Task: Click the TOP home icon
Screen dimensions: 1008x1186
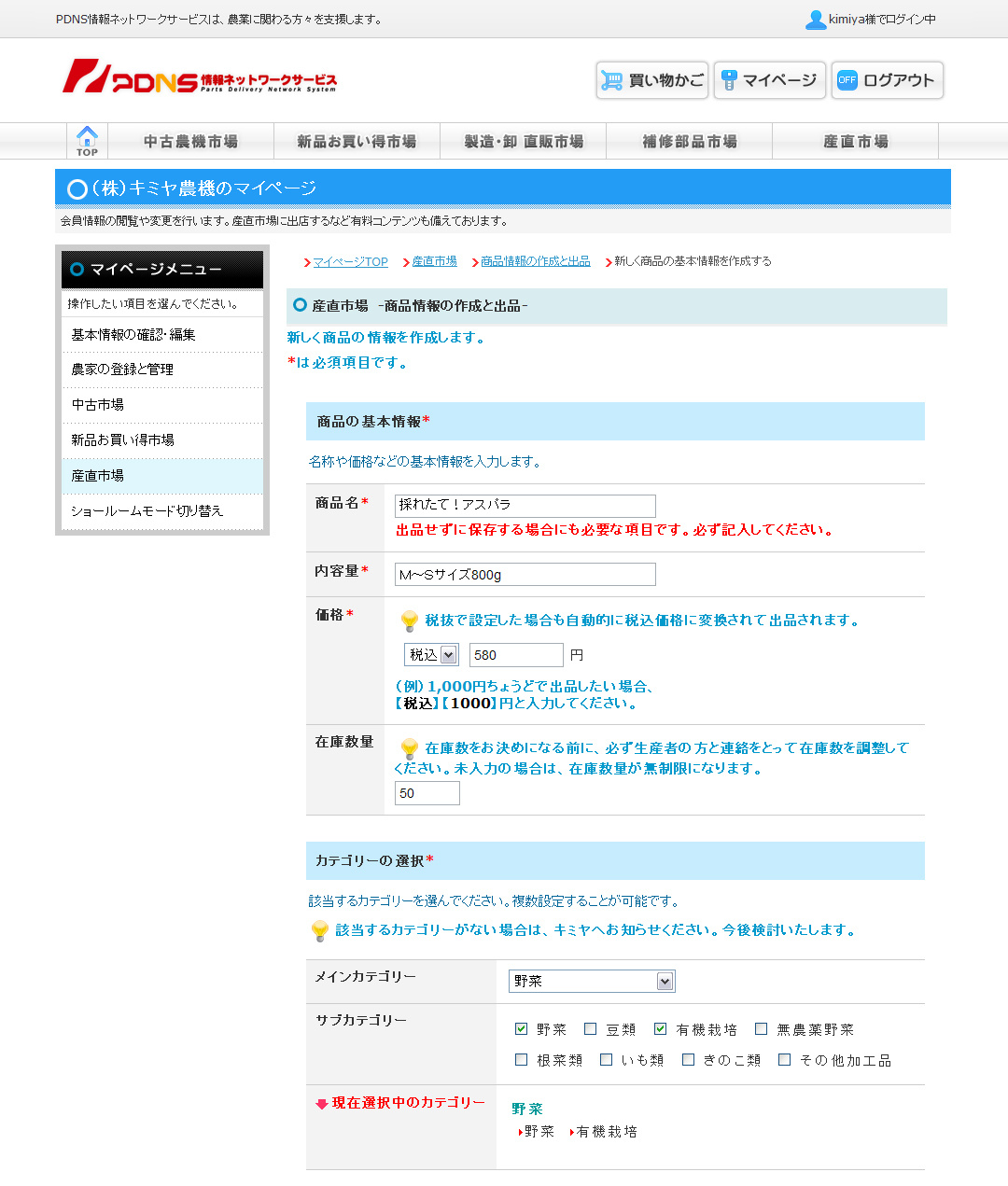Action: 87,141
